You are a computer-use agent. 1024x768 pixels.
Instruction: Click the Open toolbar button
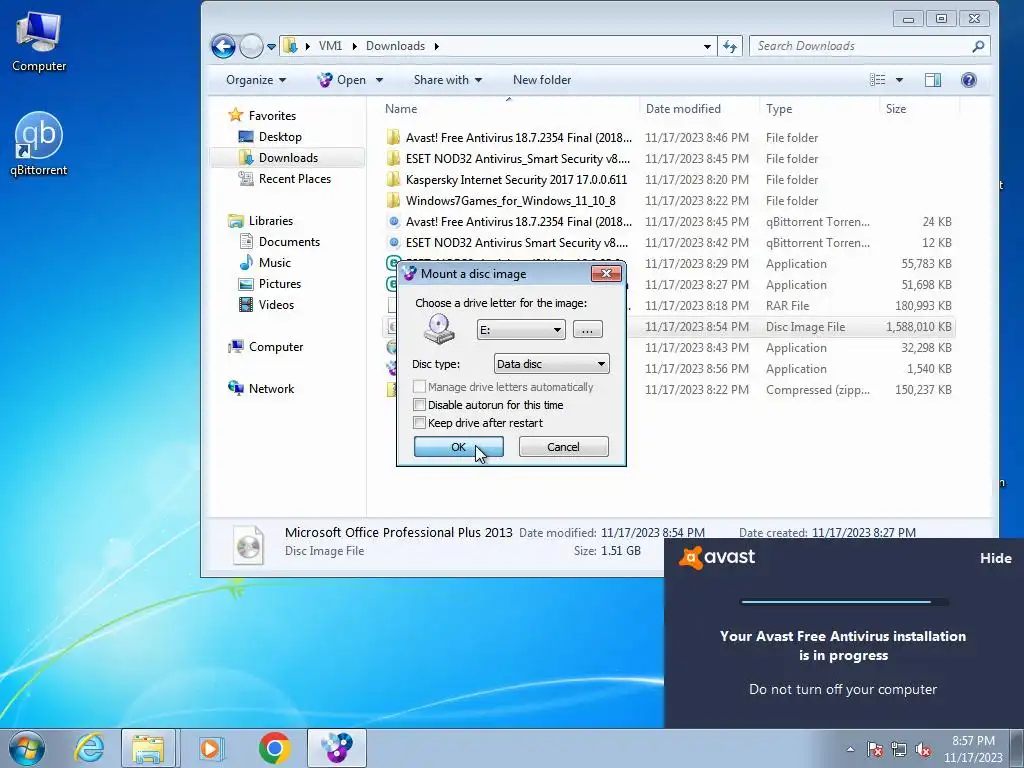[x=342, y=80]
